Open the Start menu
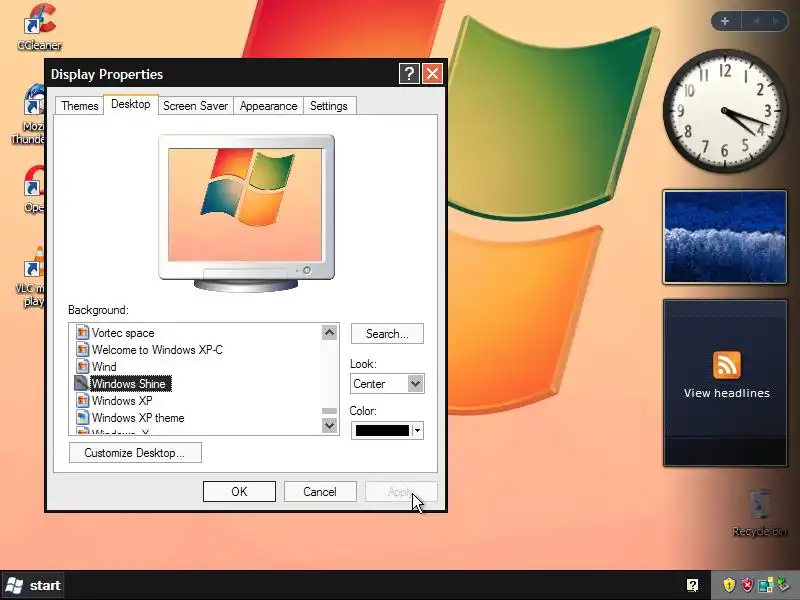The image size is (800, 600). click(34, 585)
